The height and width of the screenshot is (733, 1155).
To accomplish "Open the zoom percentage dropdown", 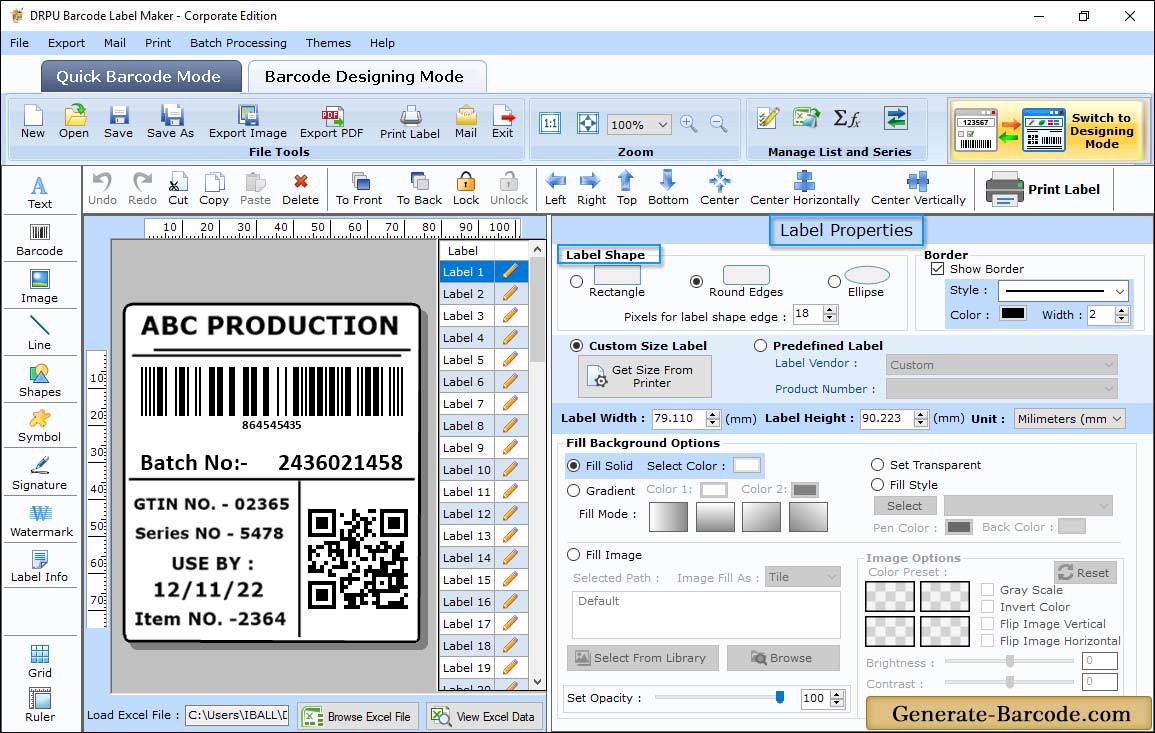I will [662, 124].
